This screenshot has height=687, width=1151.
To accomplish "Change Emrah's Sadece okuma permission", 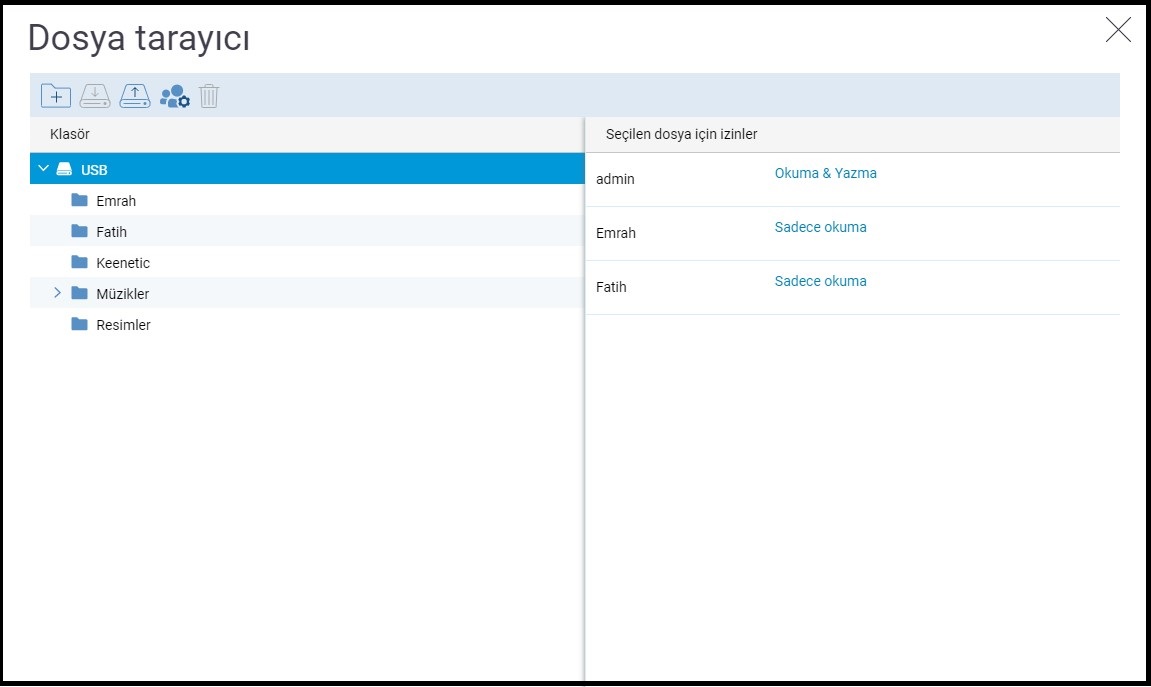I will tap(820, 227).
